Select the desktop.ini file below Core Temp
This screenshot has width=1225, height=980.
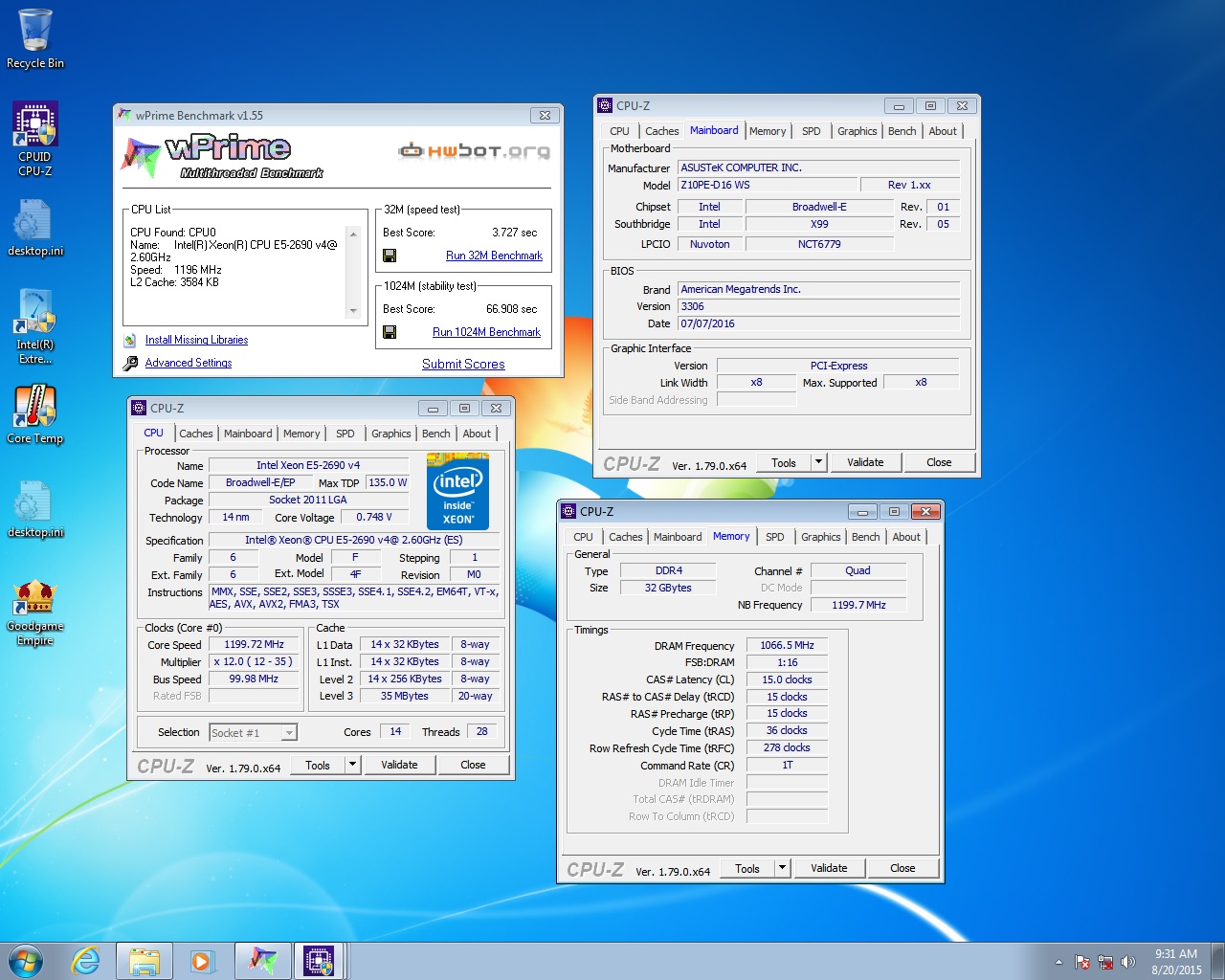[x=35, y=509]
